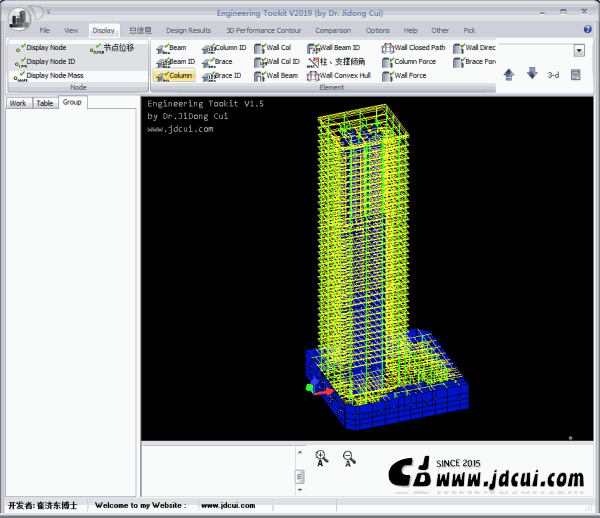The image size is (600, 518).
Task: Toggle Display Node Mass option
Action: click(49, 76)
